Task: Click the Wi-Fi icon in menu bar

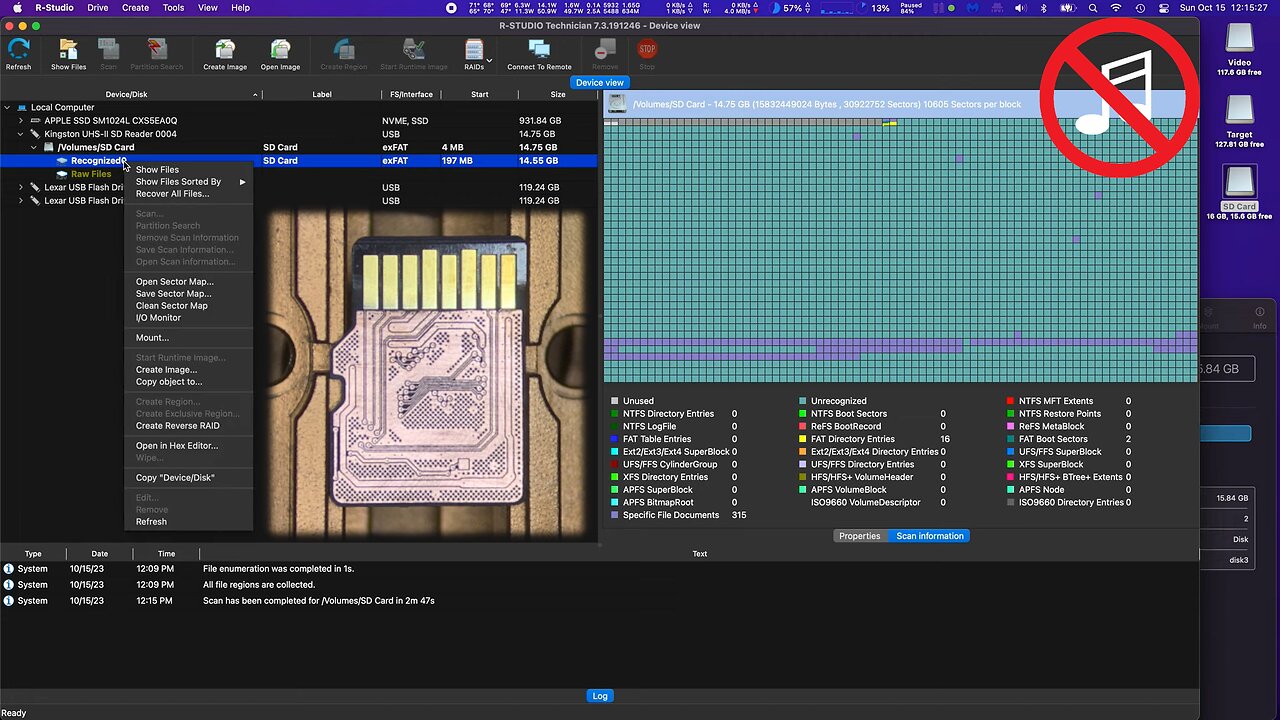Action: [1116, 7]
